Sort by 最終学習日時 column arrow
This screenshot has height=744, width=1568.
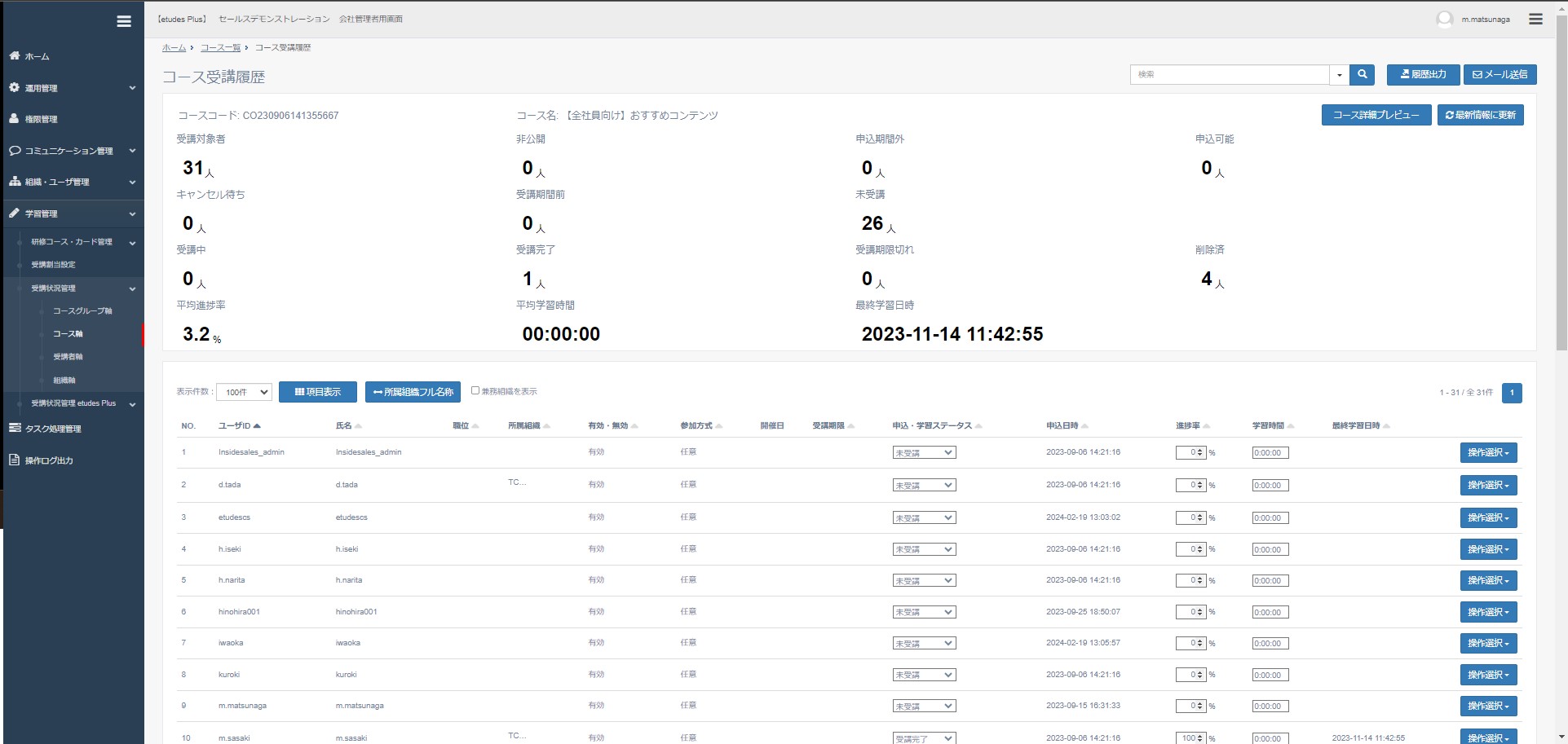[1386, 425]
